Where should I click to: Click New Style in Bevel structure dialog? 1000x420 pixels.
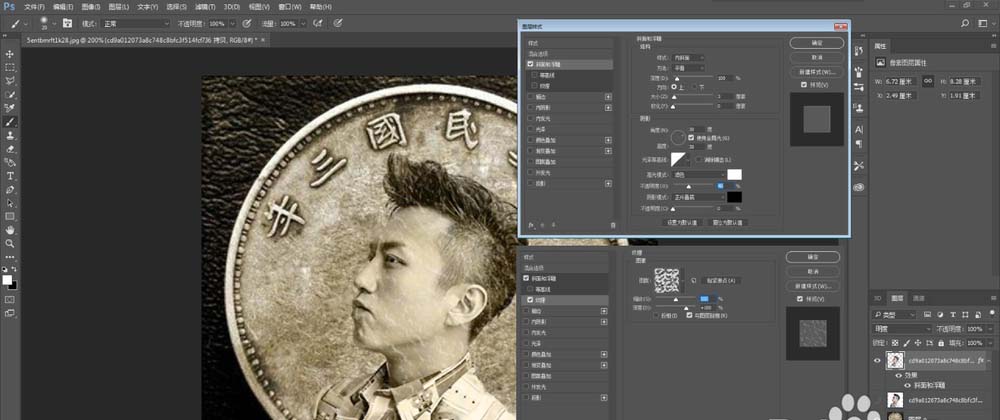[816, 71]
